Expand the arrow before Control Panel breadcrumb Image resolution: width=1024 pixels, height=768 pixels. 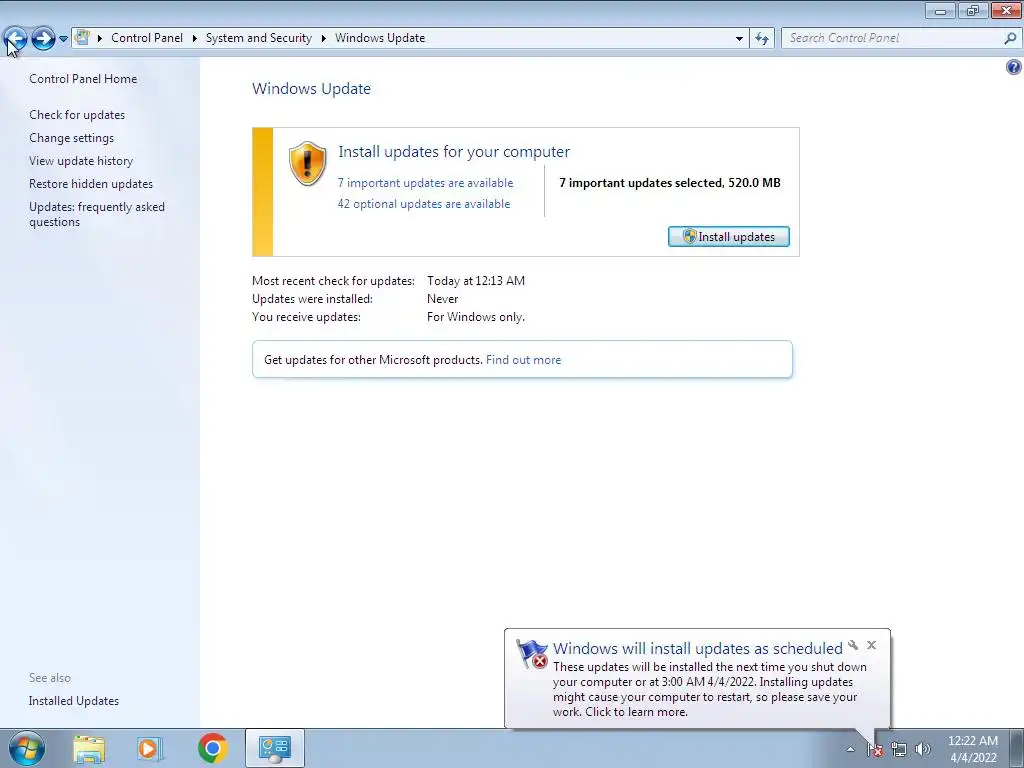[100, 38]
